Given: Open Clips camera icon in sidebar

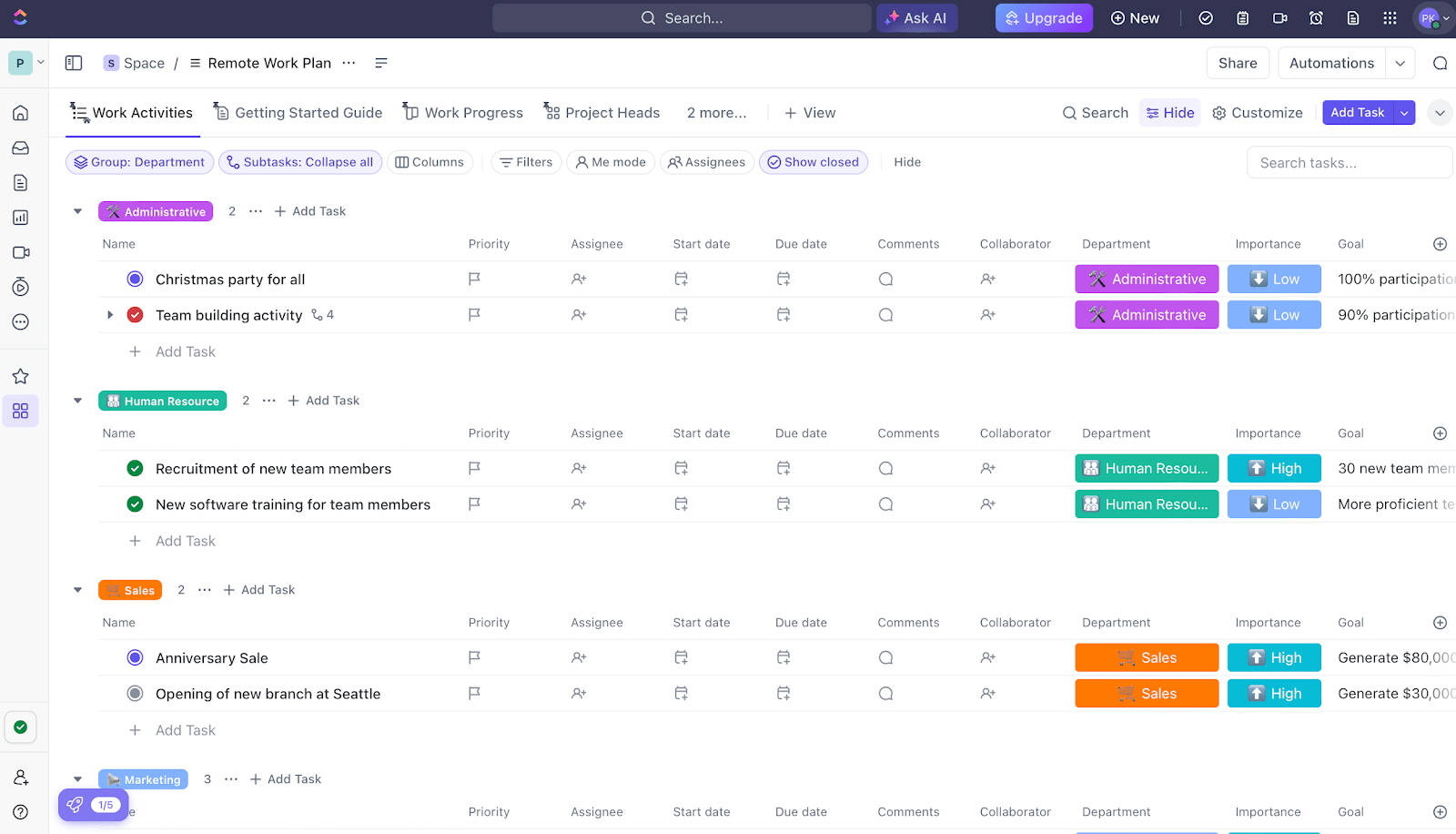Looking at the screenshot, I should [20, 252].
